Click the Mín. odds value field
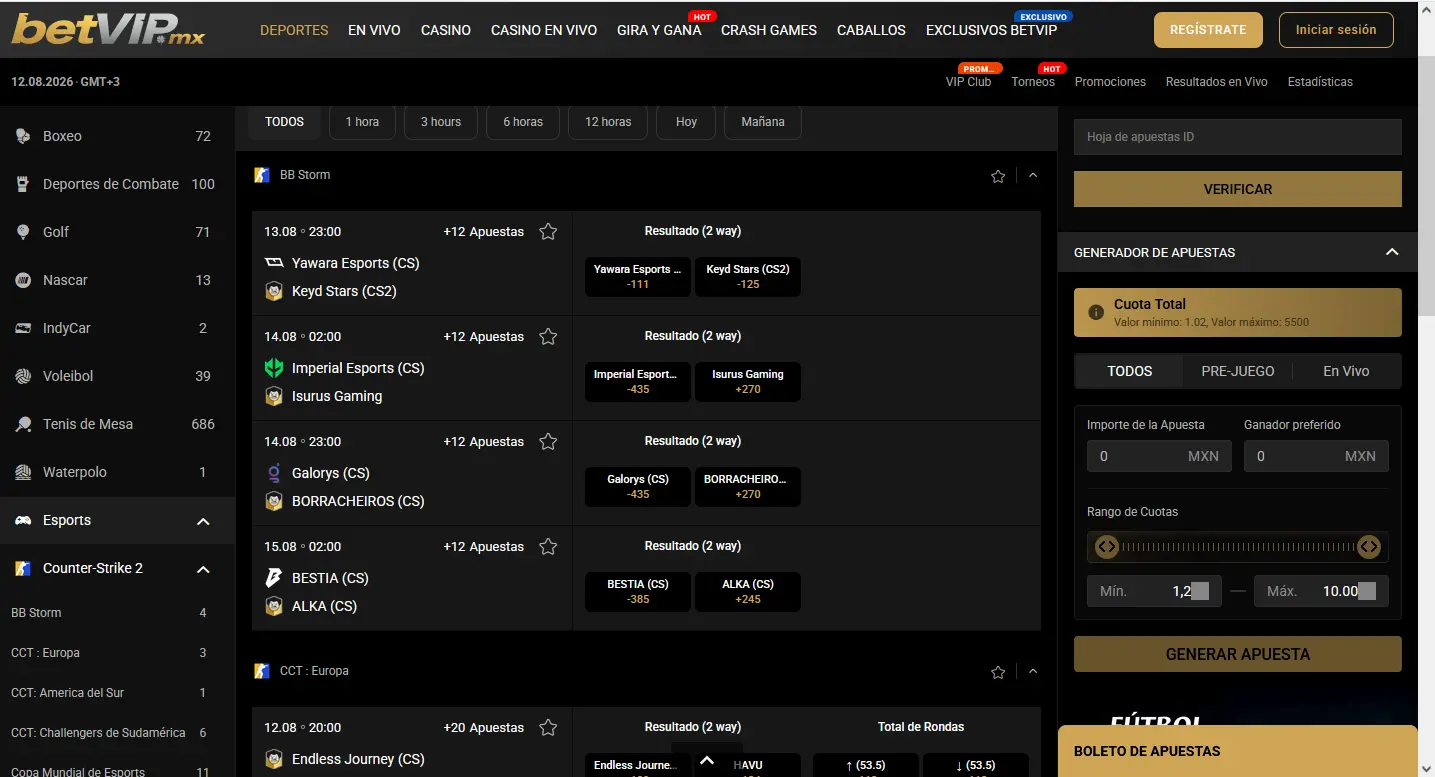Image resolution: width=1435 pixels, height=777 pixels. tap(1154, 591)
